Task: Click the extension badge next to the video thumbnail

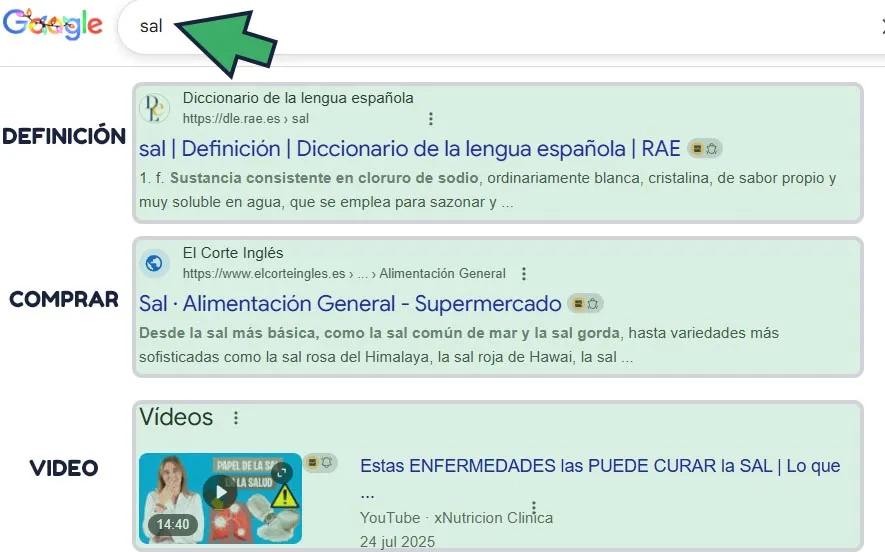Action: click(320, 463)
